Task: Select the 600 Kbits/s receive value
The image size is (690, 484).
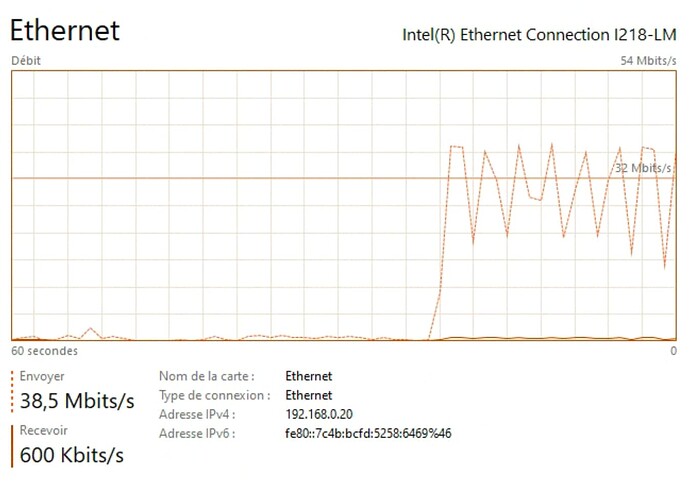Action: tap(72, 455)
